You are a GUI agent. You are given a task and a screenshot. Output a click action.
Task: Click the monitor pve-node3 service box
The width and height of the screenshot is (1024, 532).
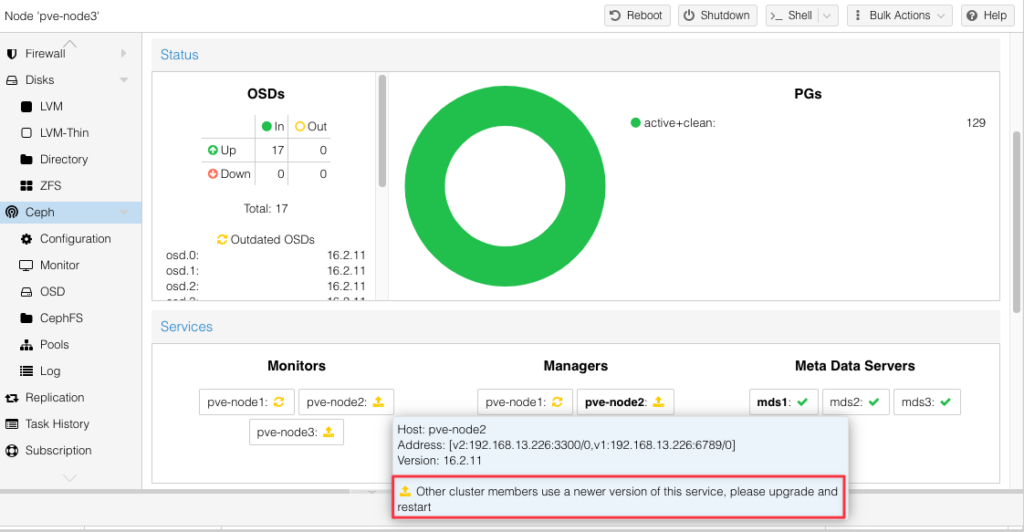(296, 432)
